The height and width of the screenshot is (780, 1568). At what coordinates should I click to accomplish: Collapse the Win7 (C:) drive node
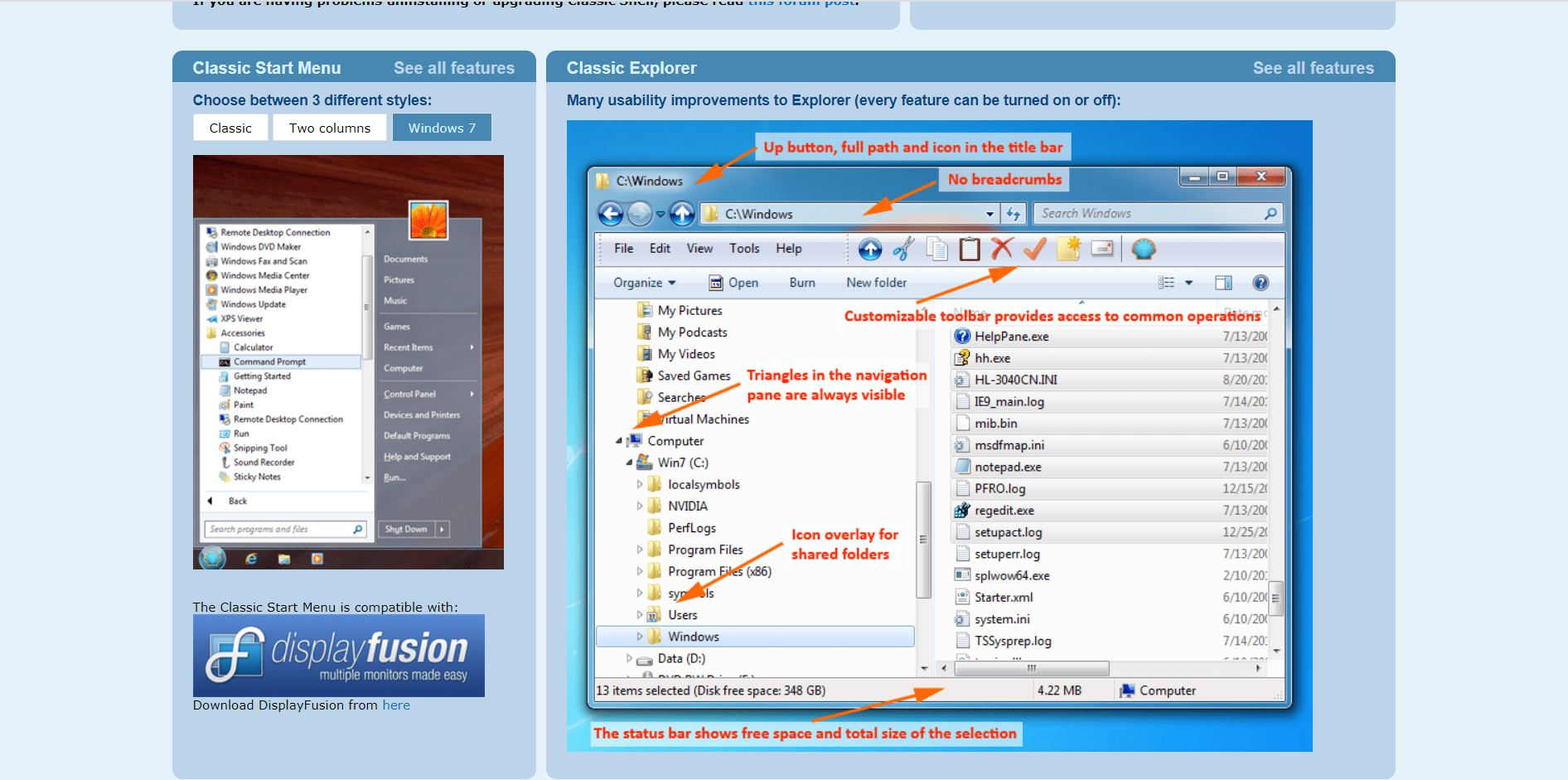629,463
